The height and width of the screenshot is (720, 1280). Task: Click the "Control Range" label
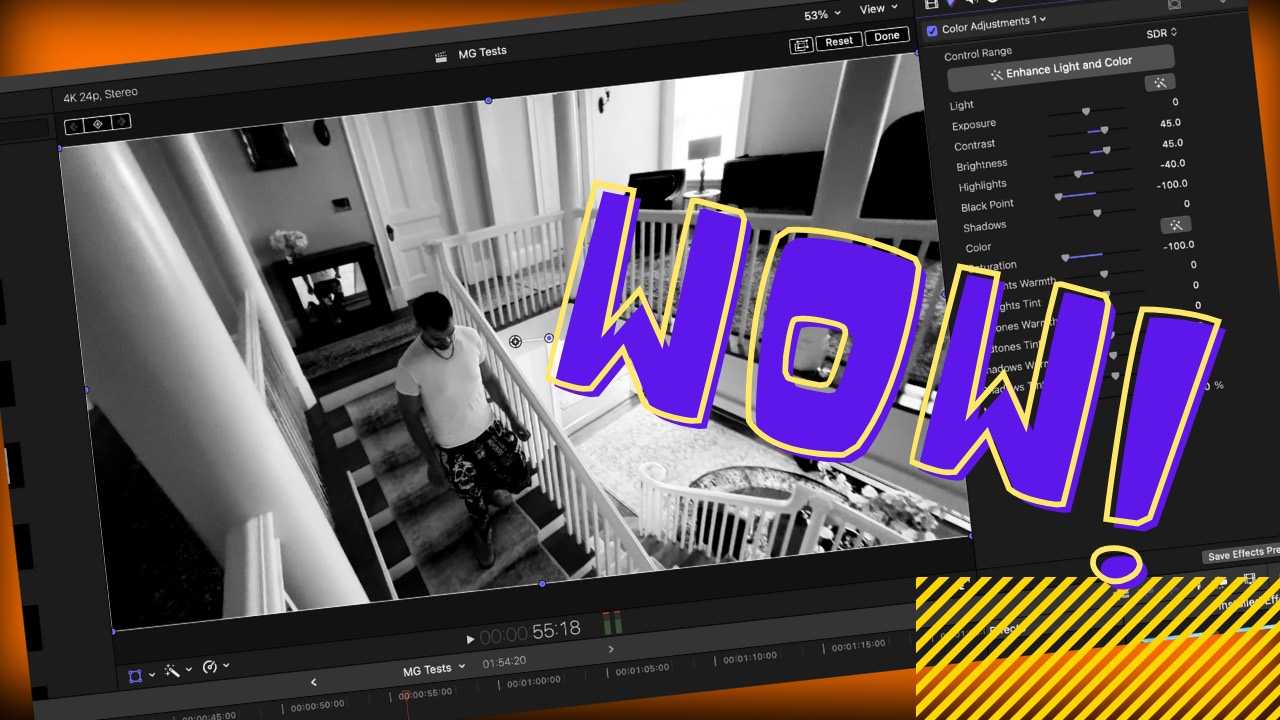click(978, 54)
